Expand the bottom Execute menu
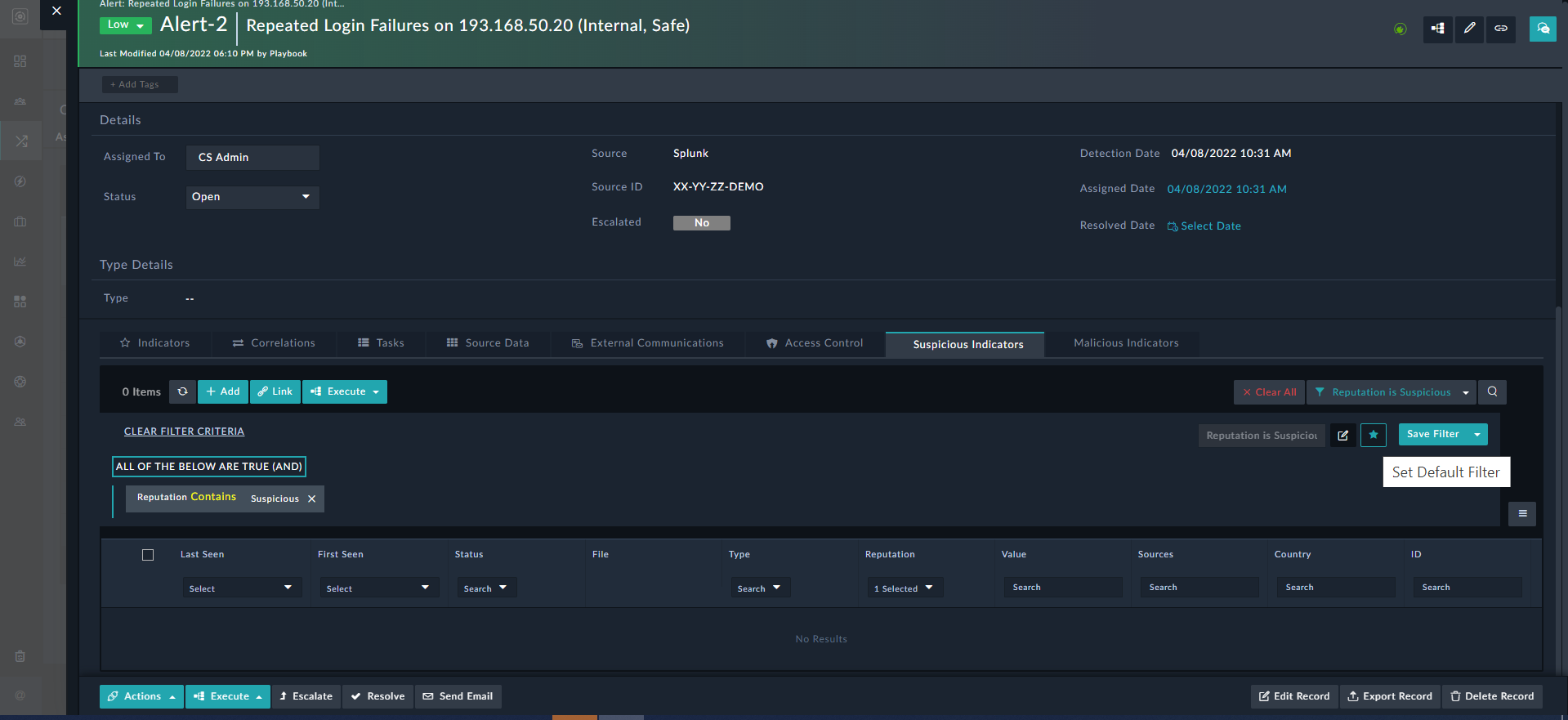Viewport: 1568px width, 720px height. (x=228, y=696)
